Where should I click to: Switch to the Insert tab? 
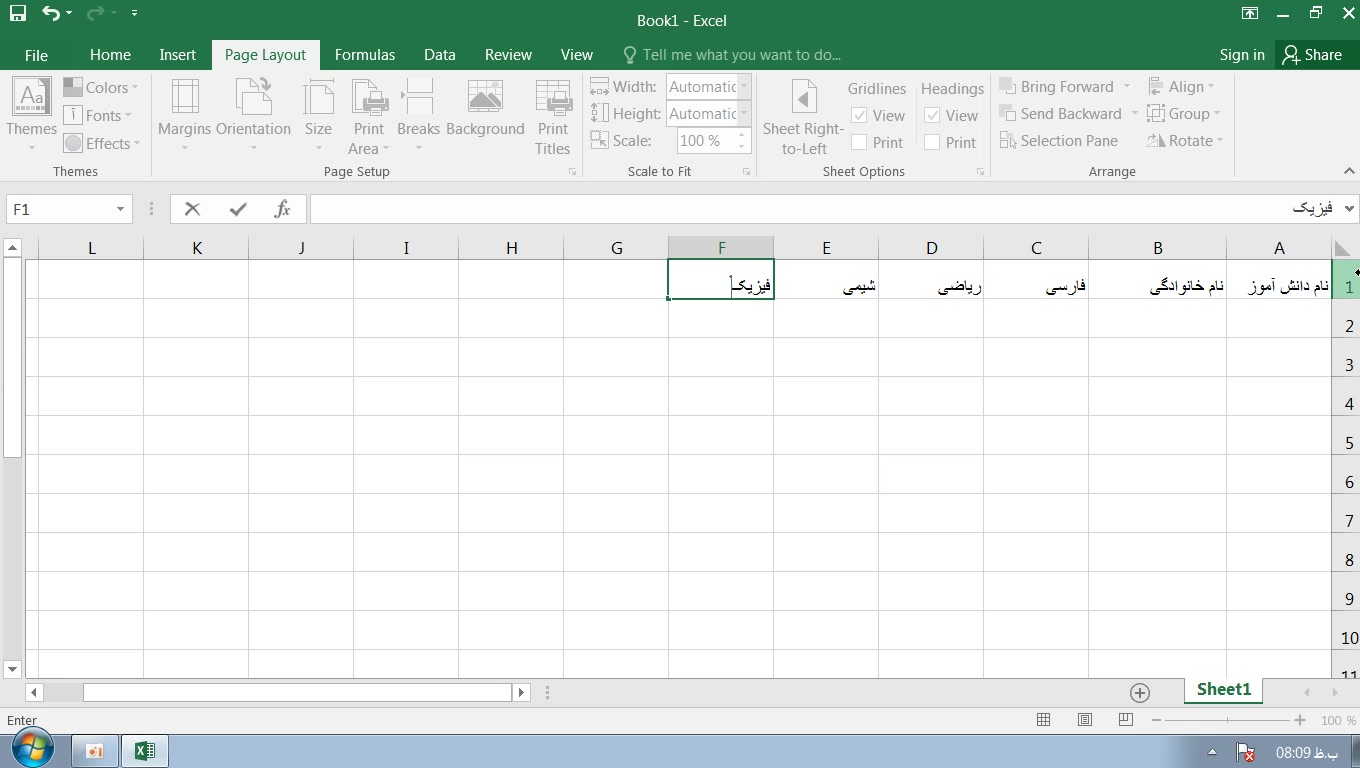point(177,55)
